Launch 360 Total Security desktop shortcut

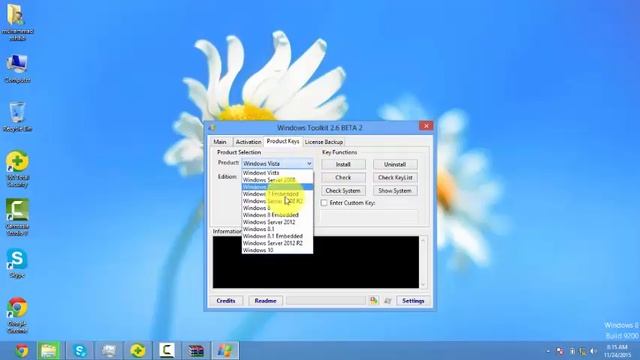(x=17, y=169)
